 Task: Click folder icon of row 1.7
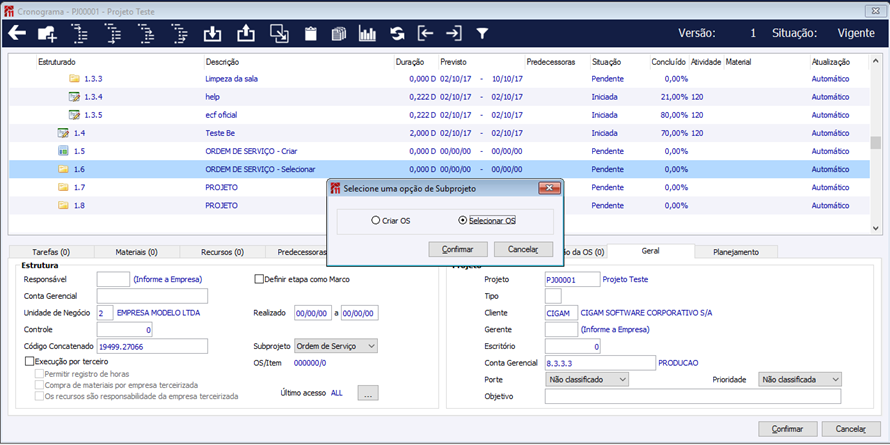pyautogui.click(x=63, y=187)
